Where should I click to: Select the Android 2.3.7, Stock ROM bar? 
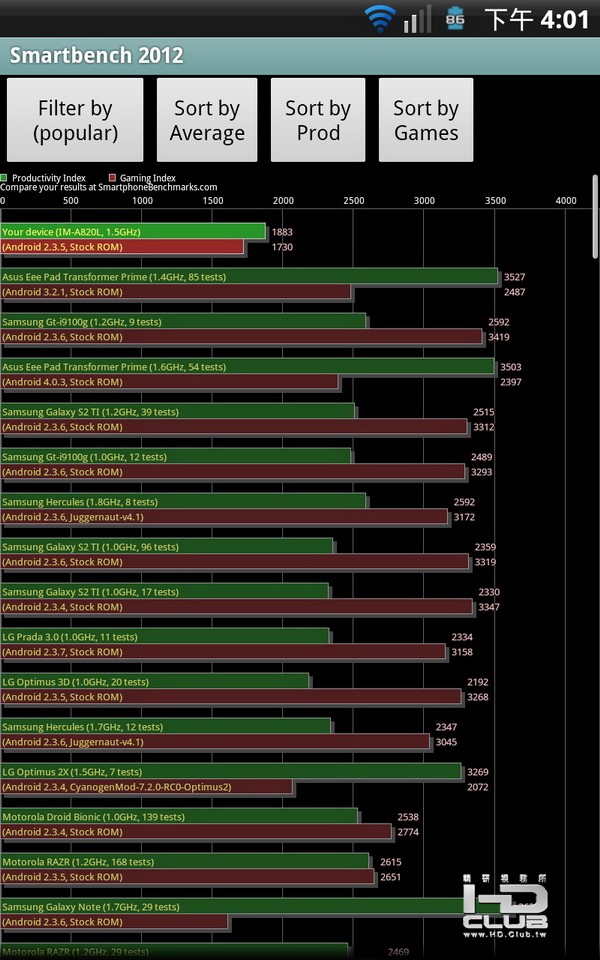(x=223, y=652)
